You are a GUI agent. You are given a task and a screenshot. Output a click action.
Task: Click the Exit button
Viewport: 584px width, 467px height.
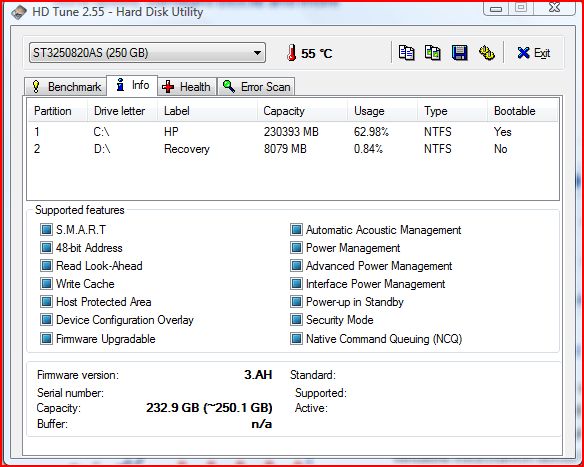(x=534, y=53)
